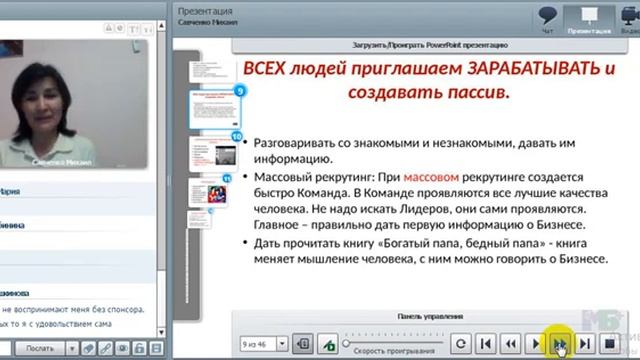Decrease chat font size with T↓ icon
This screenshot has width=640, height=360.
point(147,29)
